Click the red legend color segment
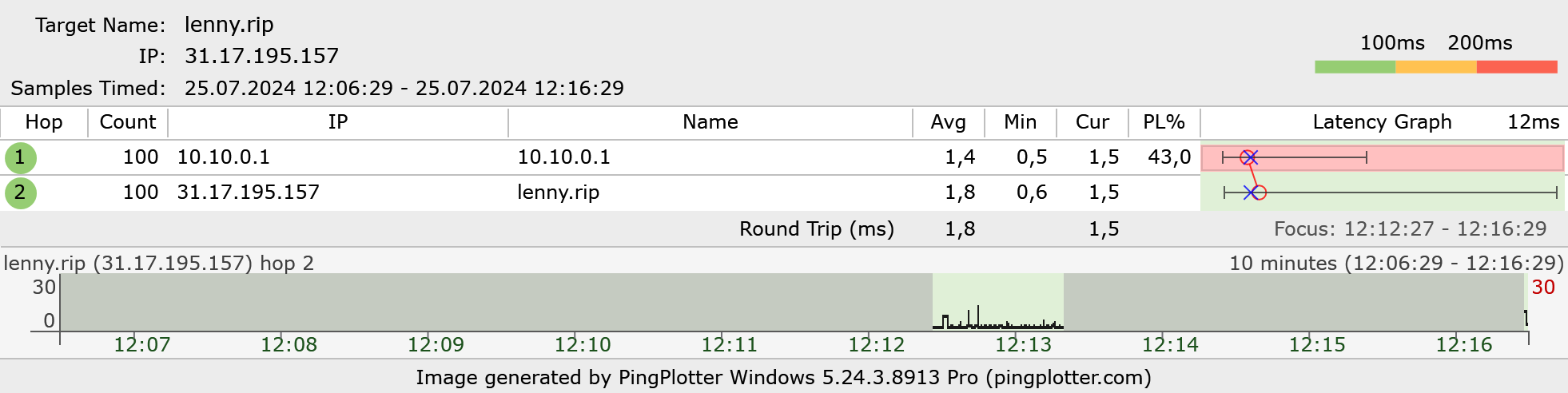Image resolution: width=1568 pixels, height=393 pixels. [1517, 67]
